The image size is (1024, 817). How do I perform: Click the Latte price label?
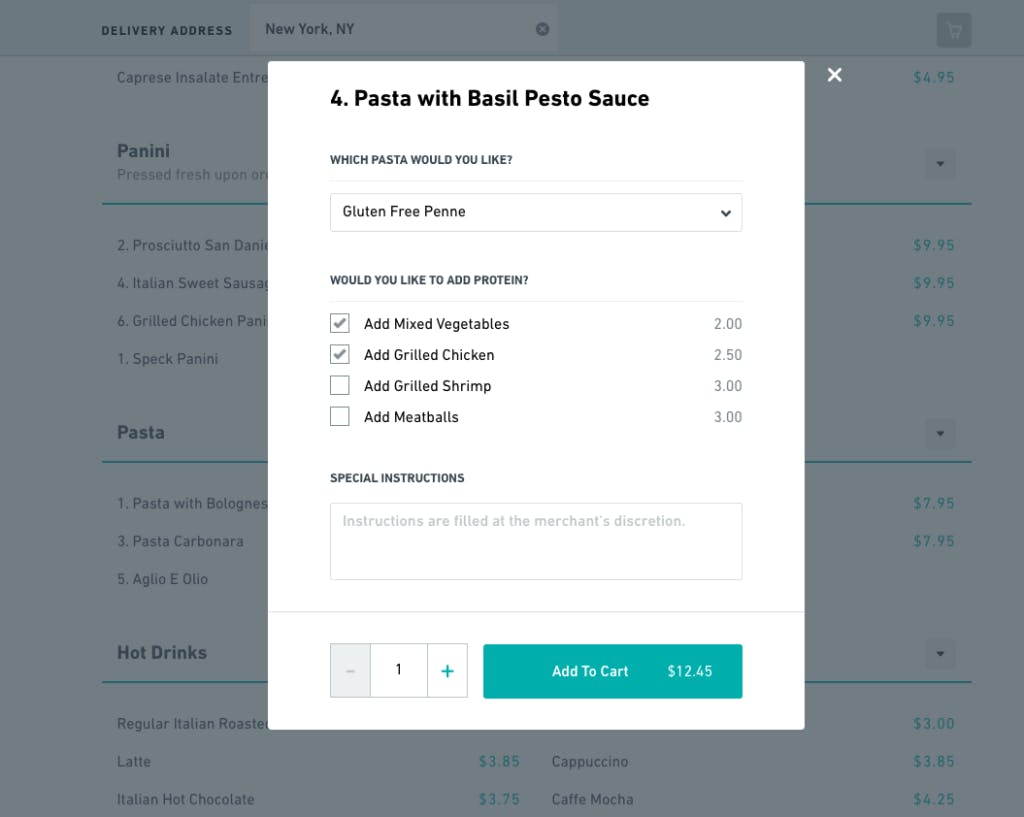499,761
